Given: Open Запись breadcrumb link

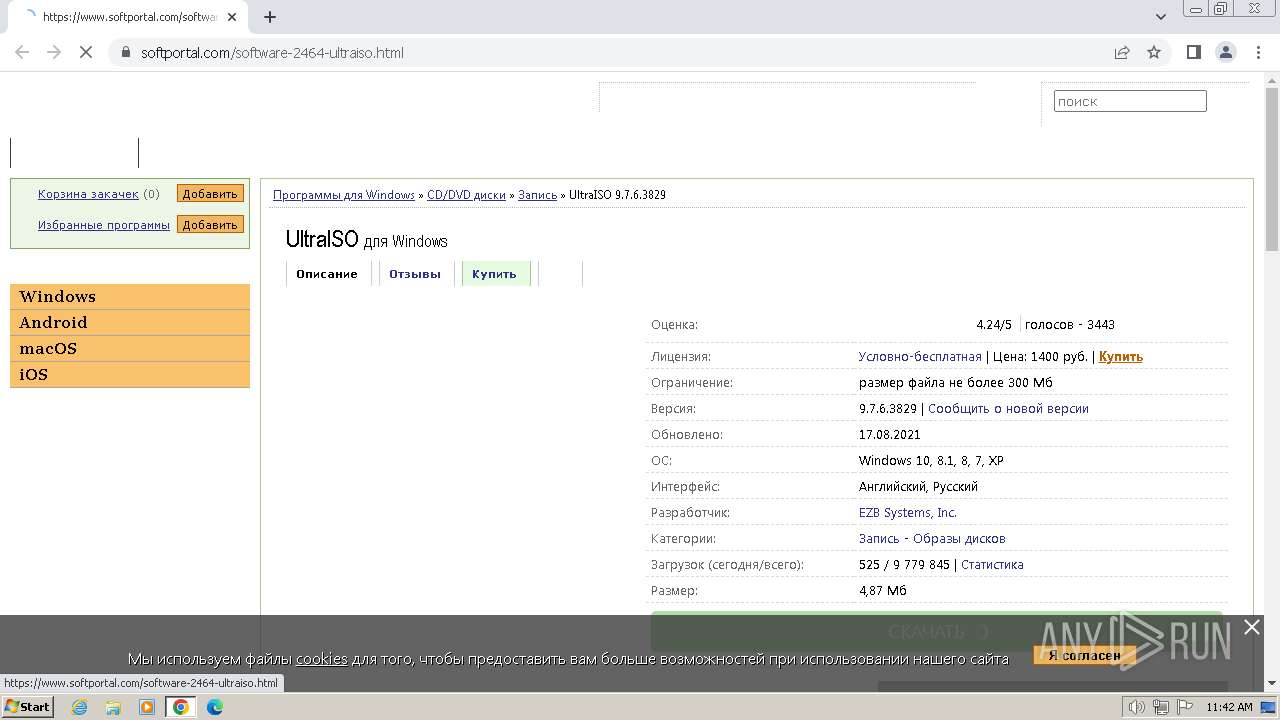Looking at the screenshot, I should (x=537, y=195).
